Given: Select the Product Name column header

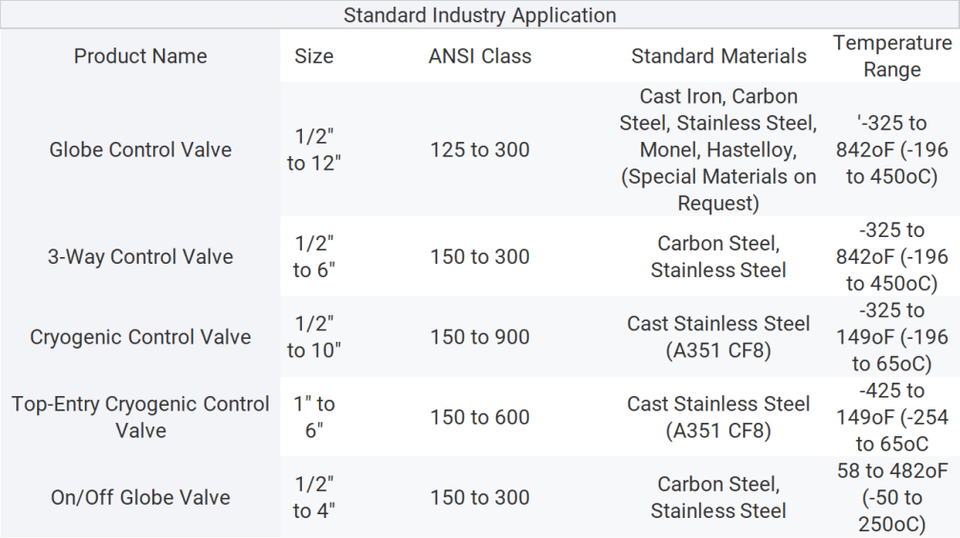Looking at the screenshot, I should 140,56.
